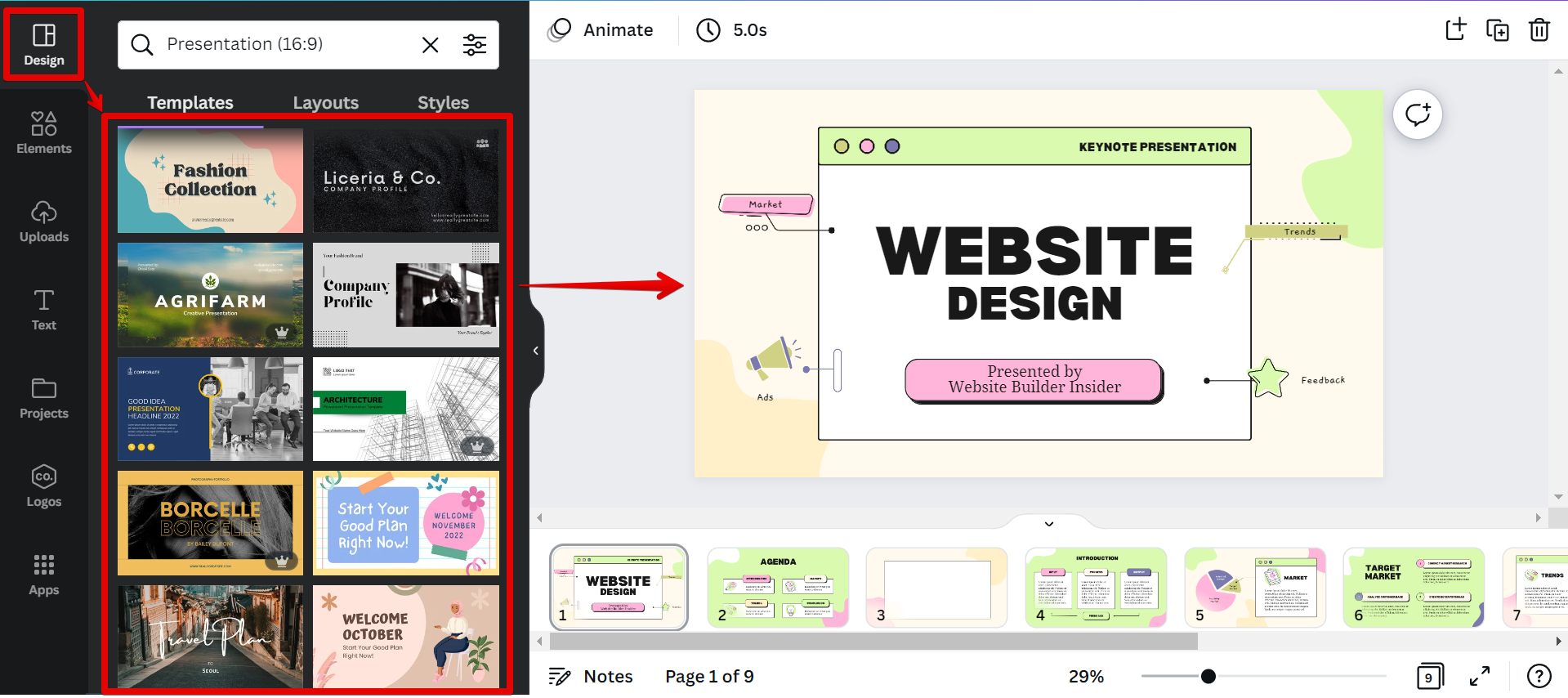The width and height of the screenshot is (1568, 698).
Task: Open the Logos panel
Action: click(x=44, y=486)
